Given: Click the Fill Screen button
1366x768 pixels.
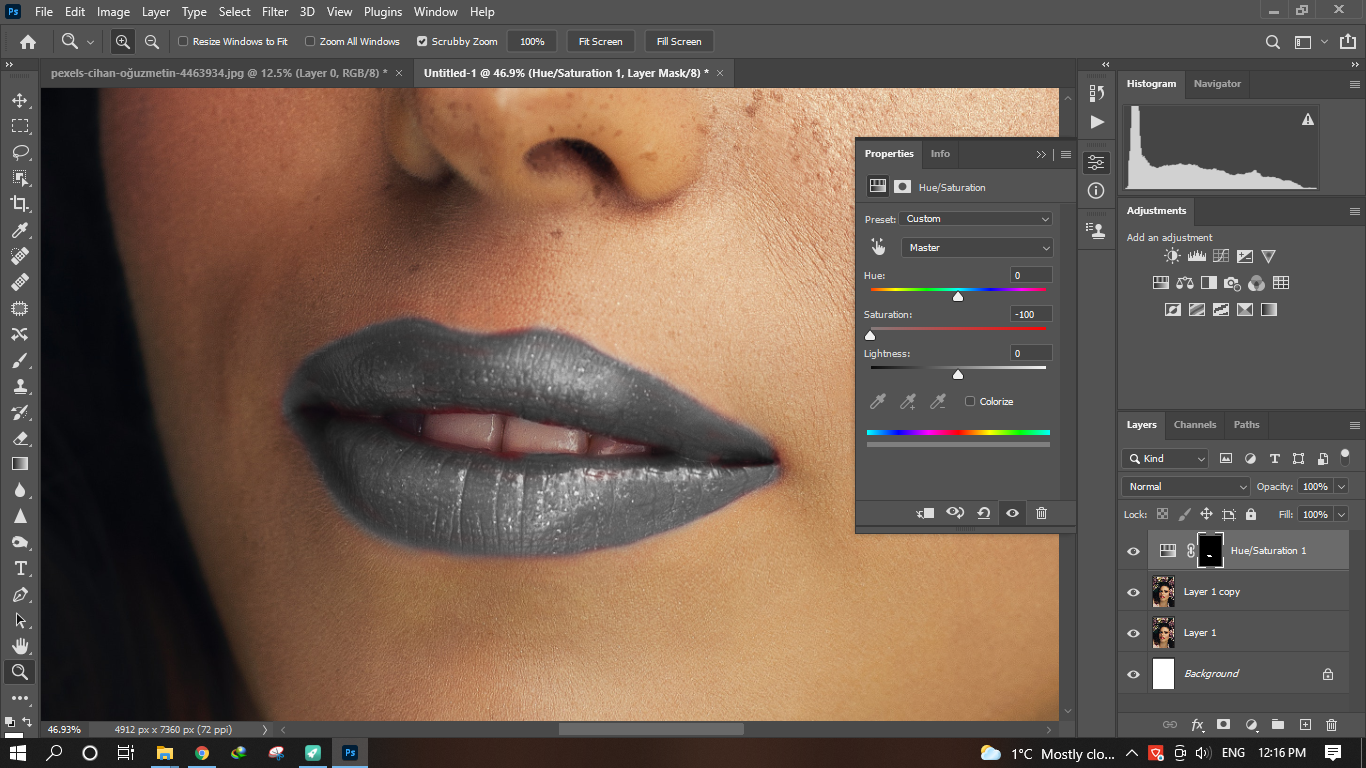Looking at the screenshot, I should [679, 42].
